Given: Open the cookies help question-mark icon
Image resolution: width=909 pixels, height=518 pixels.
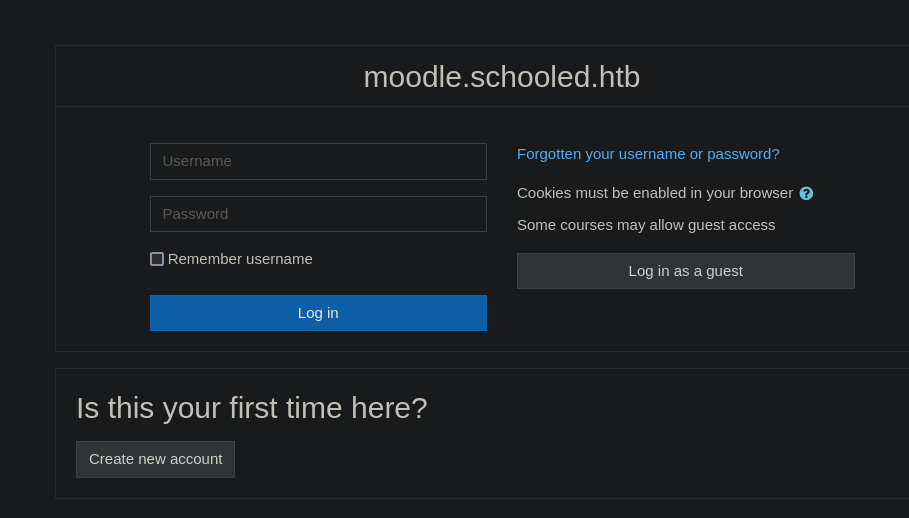Looking at the screenshot, I should [x=806, y=194].
